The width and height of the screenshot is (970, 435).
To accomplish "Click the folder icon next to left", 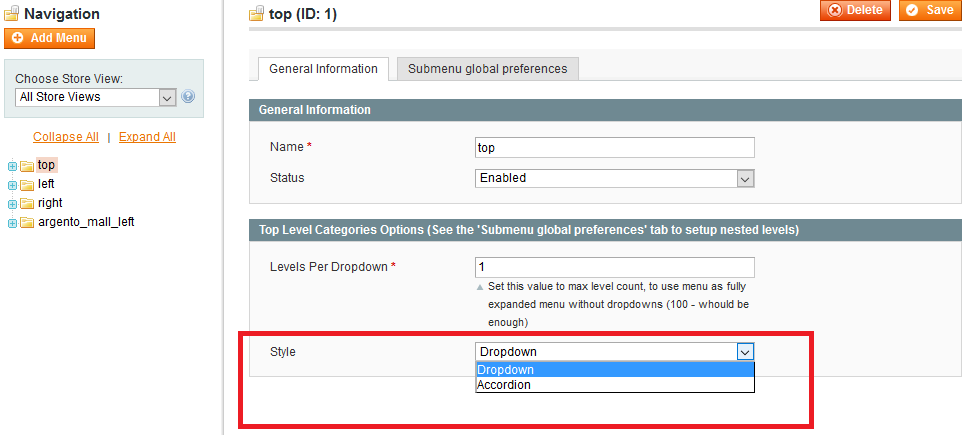I will [27, 184].
